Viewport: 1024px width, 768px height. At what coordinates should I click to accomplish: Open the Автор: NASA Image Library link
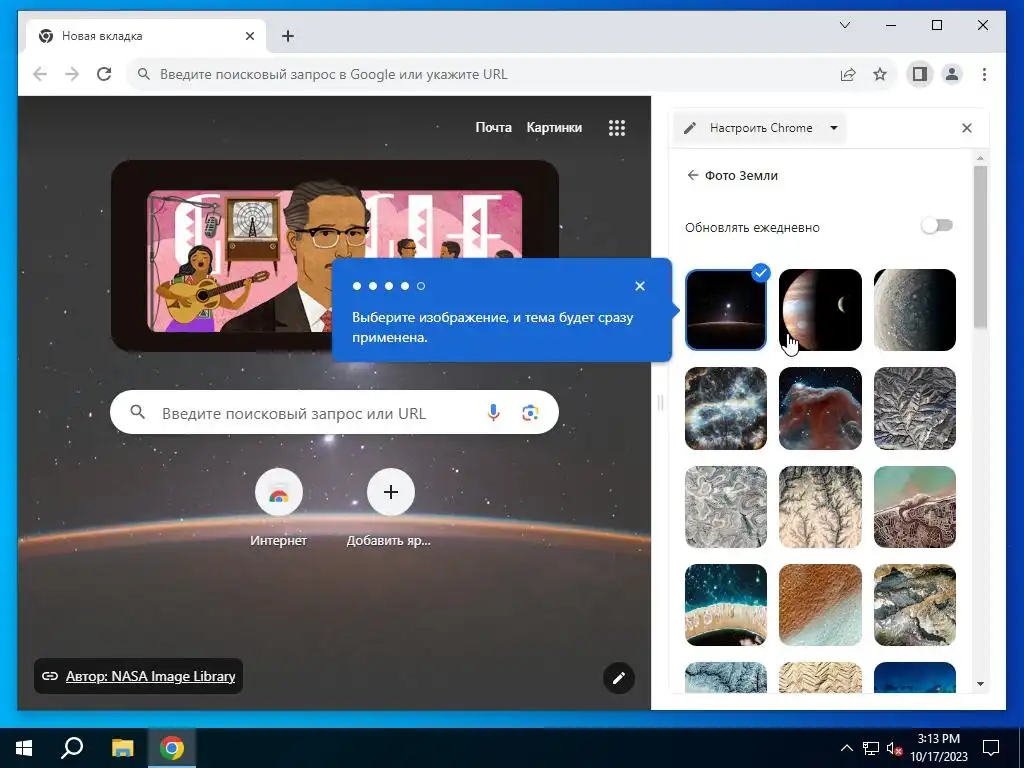click(150, 676)
